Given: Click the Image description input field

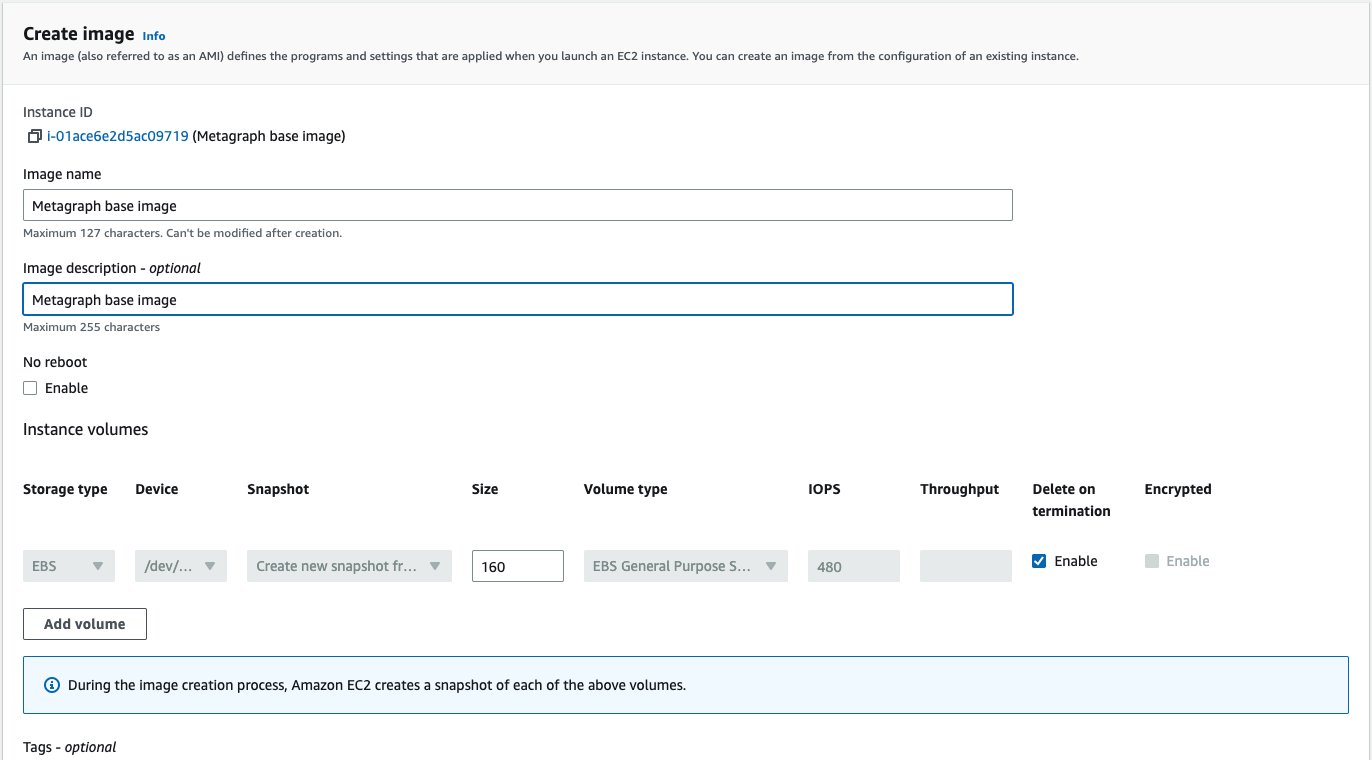Looking at the screenshot, I should click(x=518, y=299).
